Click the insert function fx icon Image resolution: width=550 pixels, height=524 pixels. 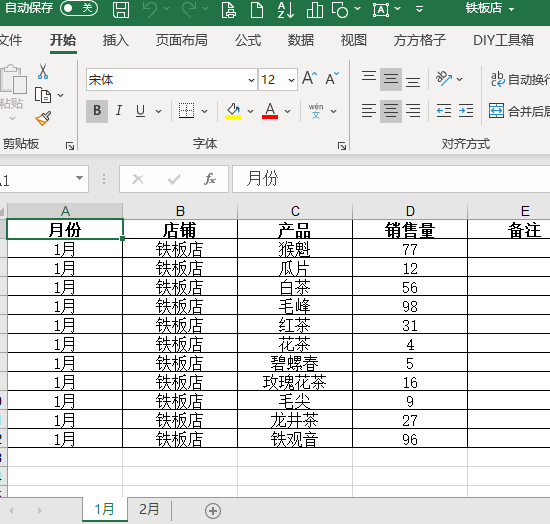pos(210,179)
